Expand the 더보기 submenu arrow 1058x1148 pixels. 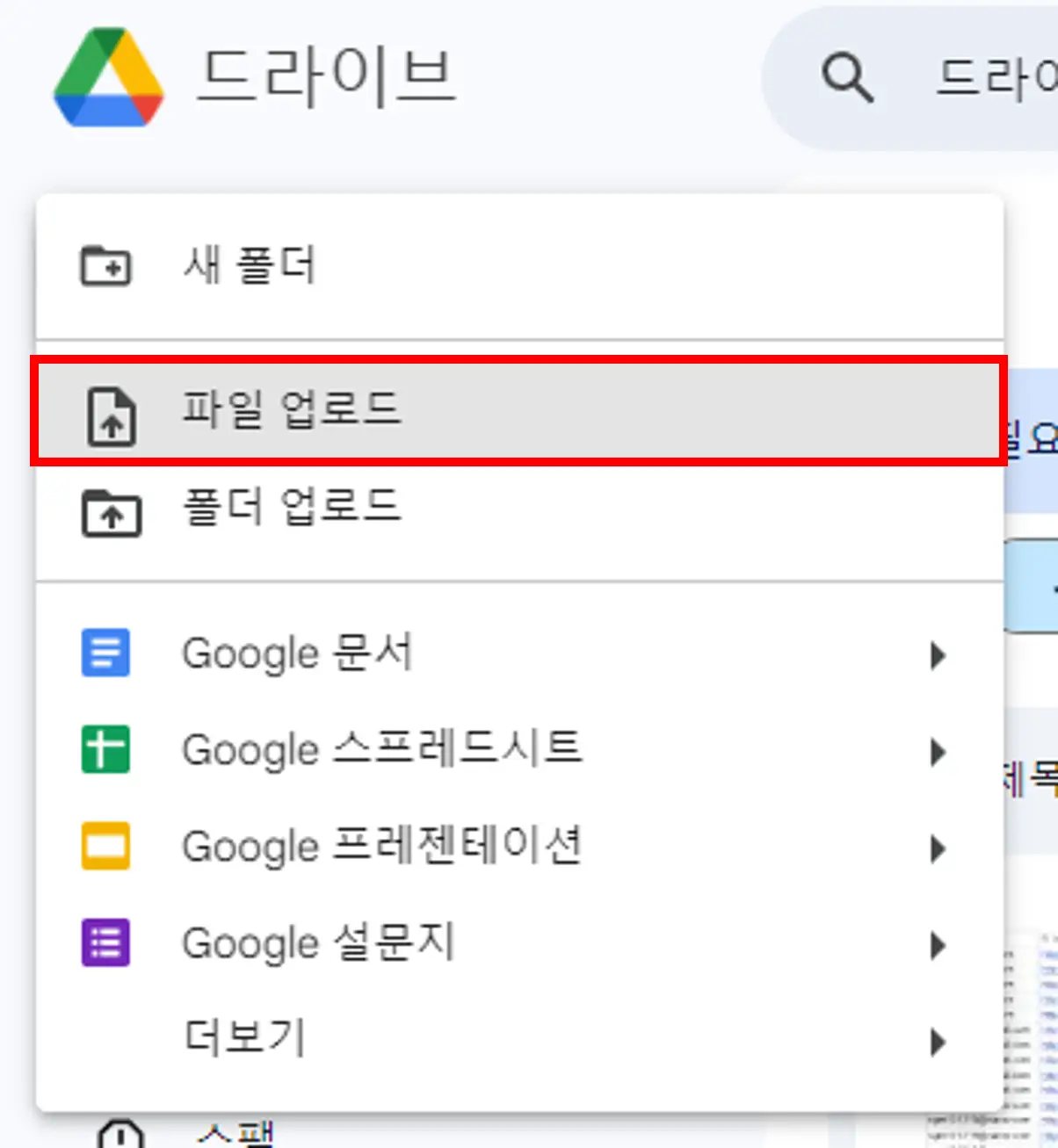coord(938,1042)
